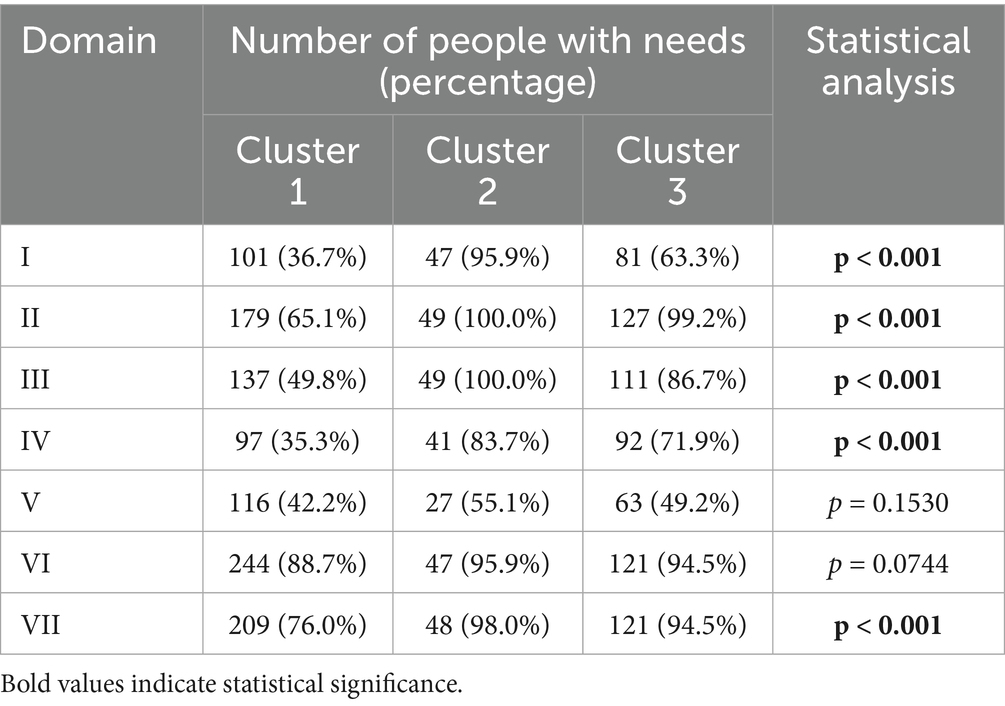Click the Cluster 1 column header
This screenshot has width=1005, height=706.
[297, 170]
